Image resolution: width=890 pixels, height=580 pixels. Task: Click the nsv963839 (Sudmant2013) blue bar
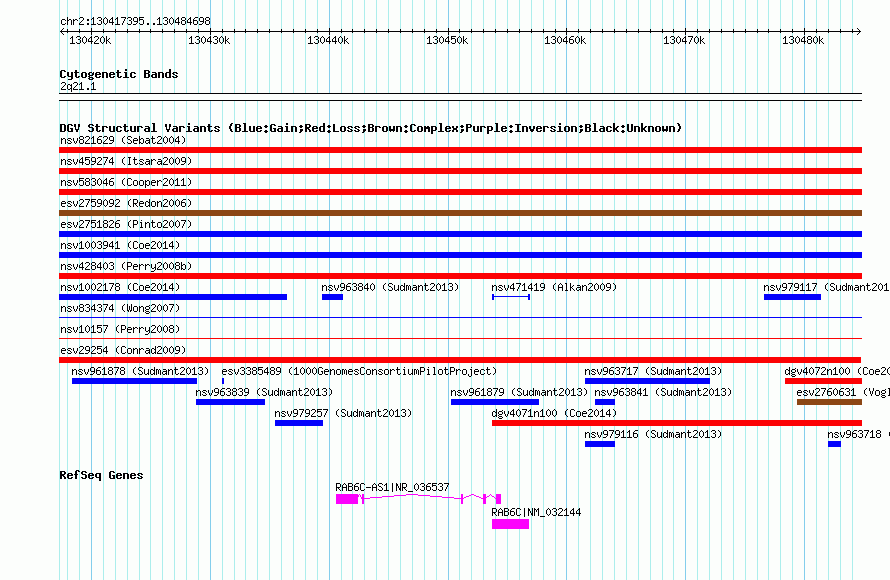[x=230, y=402]
